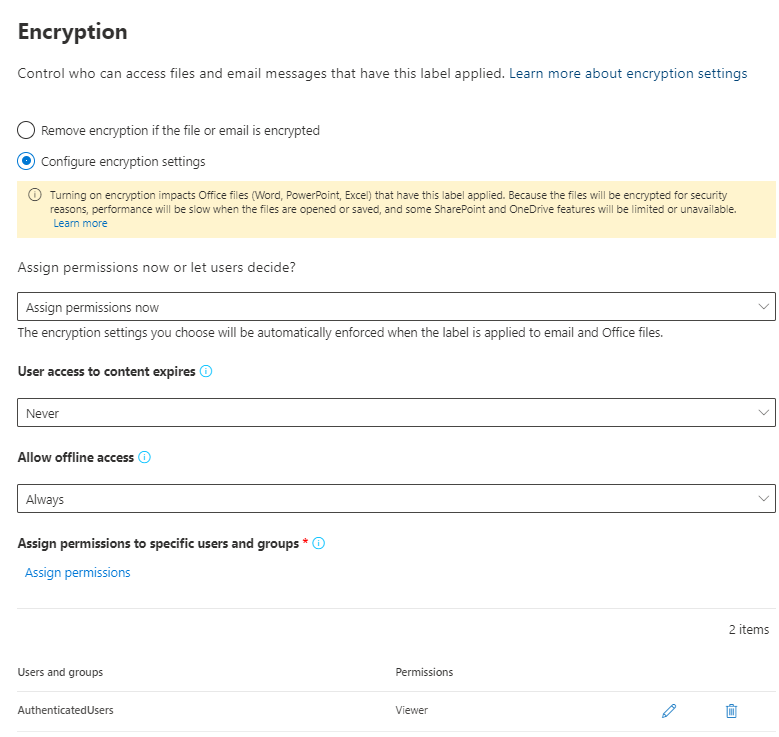This screenshot has height=737, width=779.
Task: Click the info icon in the yellow warning banner
Action: pos(34,195)
